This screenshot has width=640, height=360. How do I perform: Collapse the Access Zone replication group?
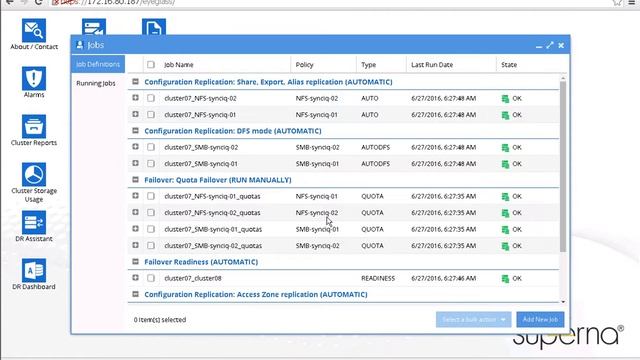136,294
